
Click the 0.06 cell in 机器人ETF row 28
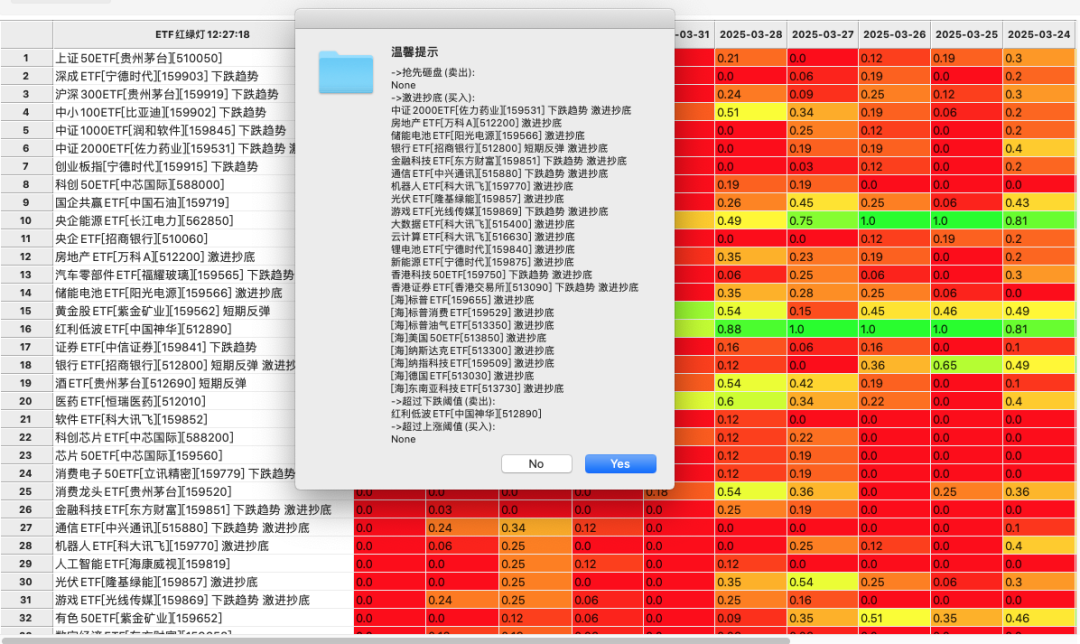[x=461, y=546]
